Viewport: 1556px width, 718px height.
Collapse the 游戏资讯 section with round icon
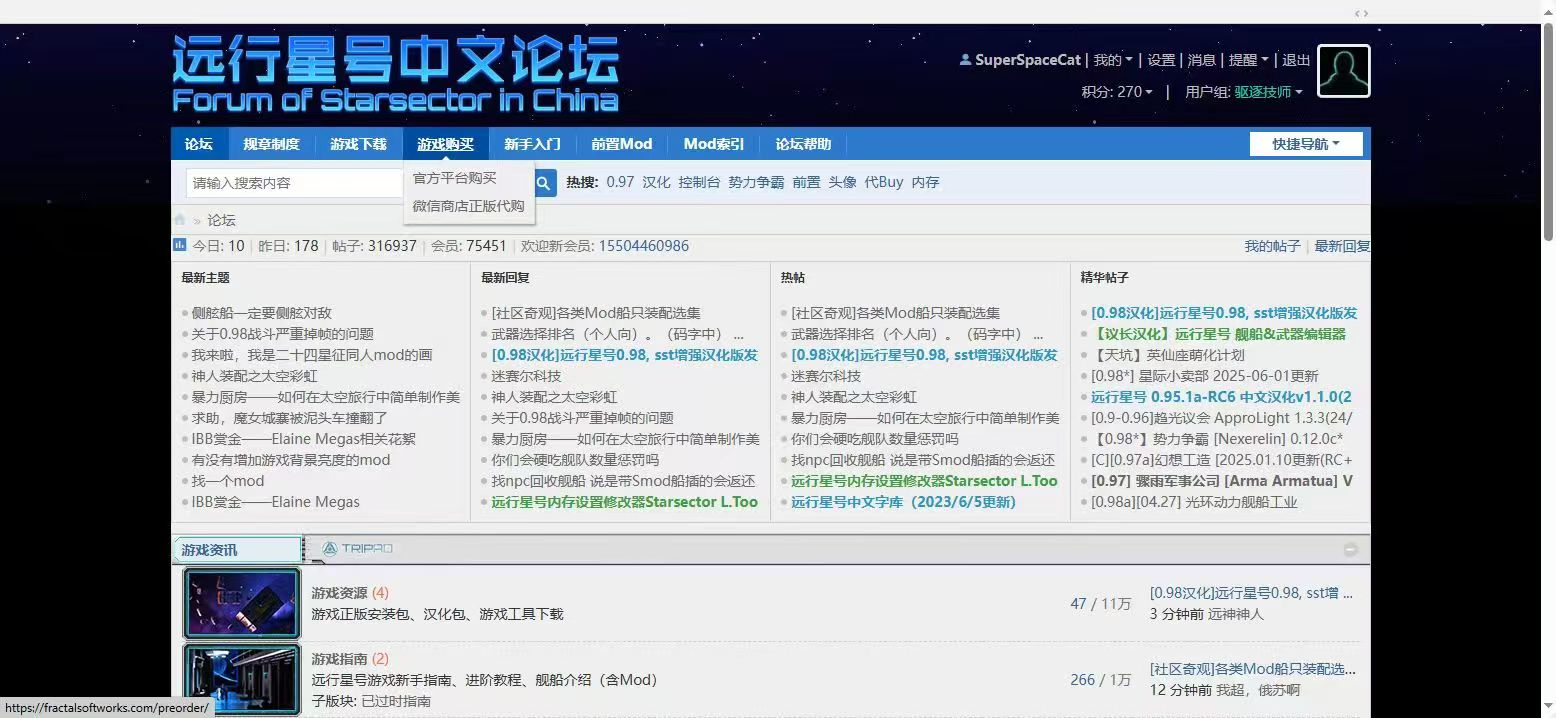tap(1350, 549)
